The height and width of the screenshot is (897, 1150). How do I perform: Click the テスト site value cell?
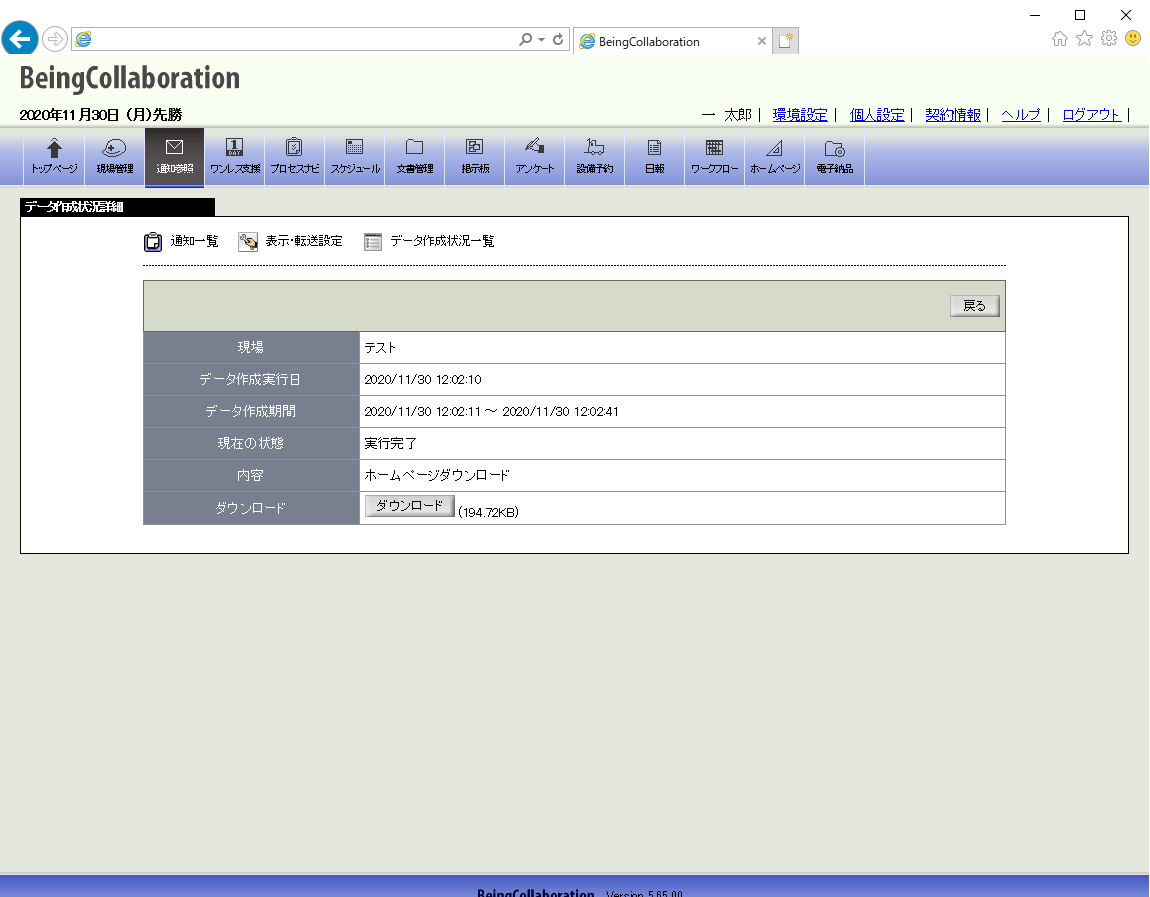pyautogui.click(x=682, y=348)
